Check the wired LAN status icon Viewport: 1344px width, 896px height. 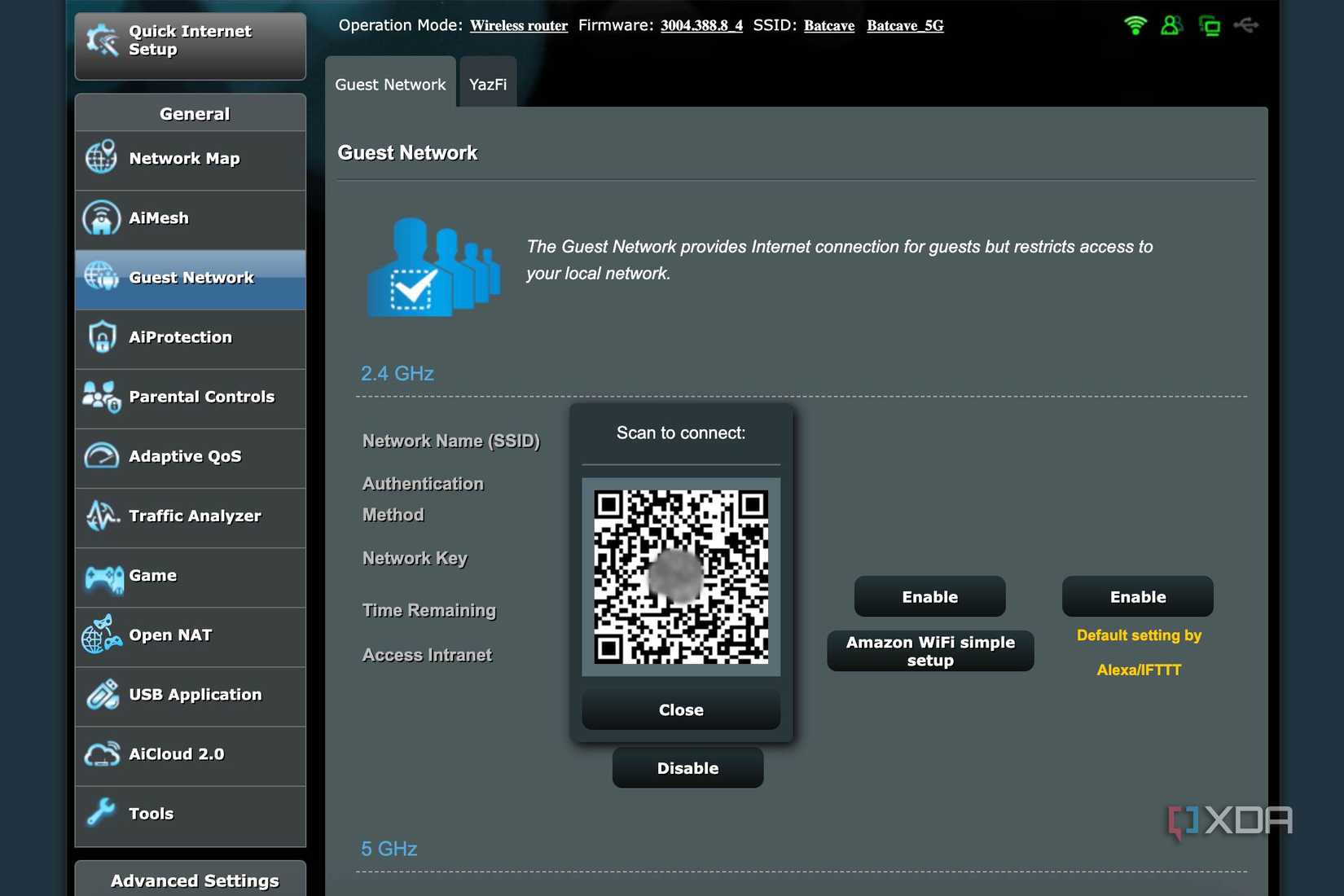click(1210, 25)
